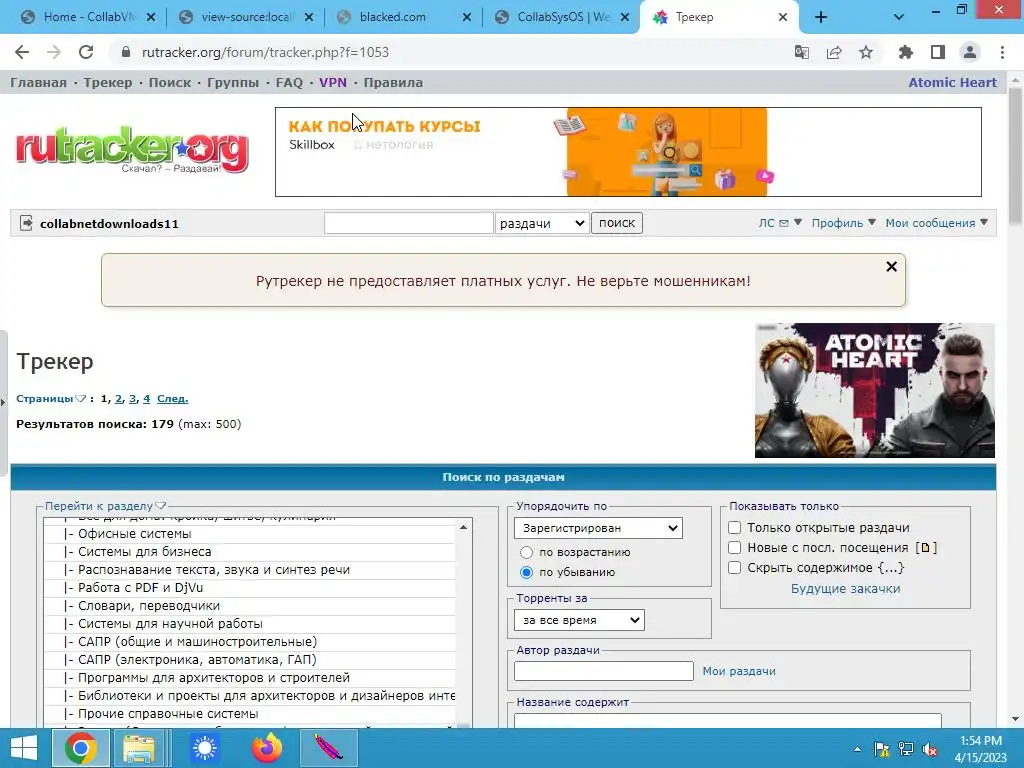Open the Atomic Heart banner image
Viewport: 1024px width, 768px height.
coord(875,391)
